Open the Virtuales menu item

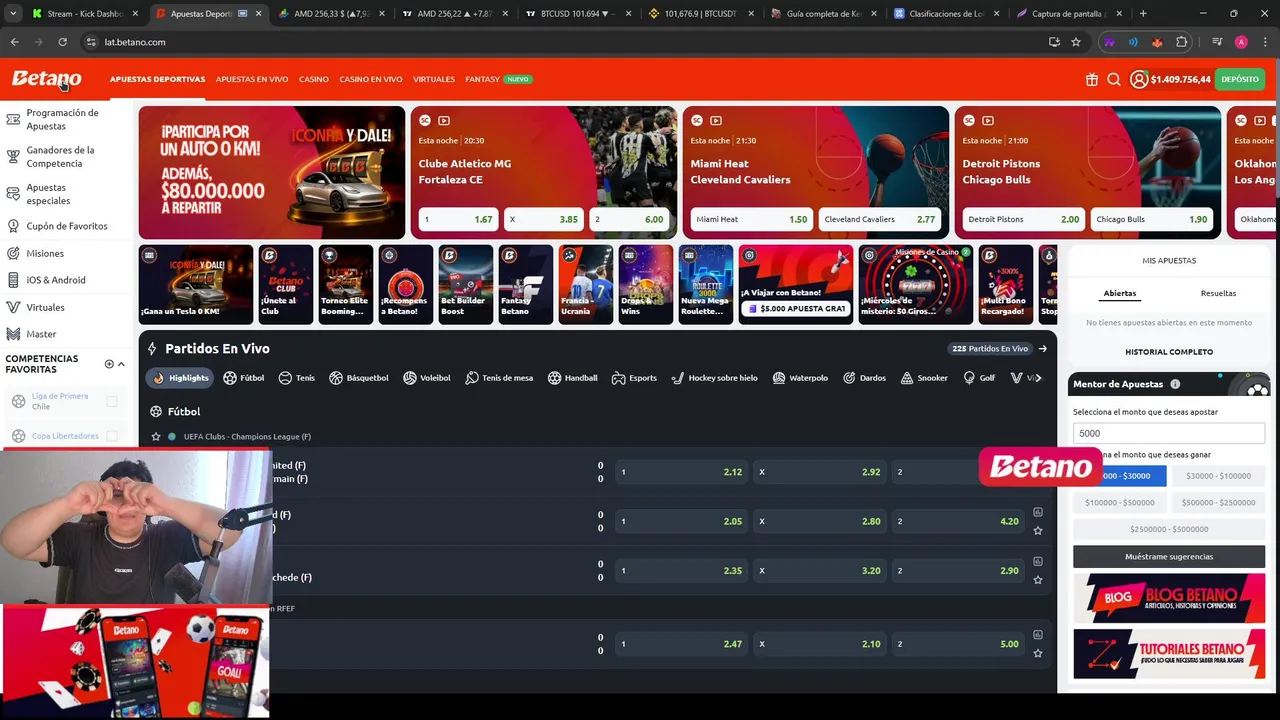(x=434, y=79)
